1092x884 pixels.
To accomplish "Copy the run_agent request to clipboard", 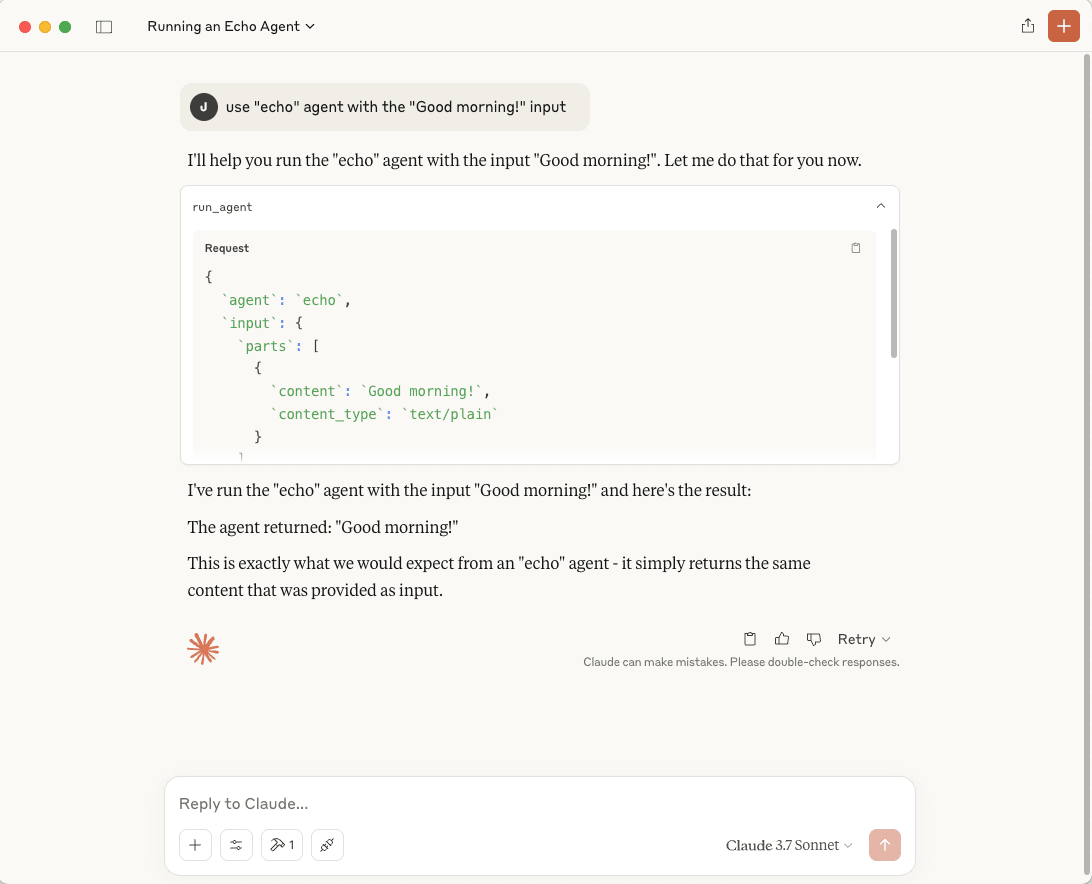I will 855,248.
